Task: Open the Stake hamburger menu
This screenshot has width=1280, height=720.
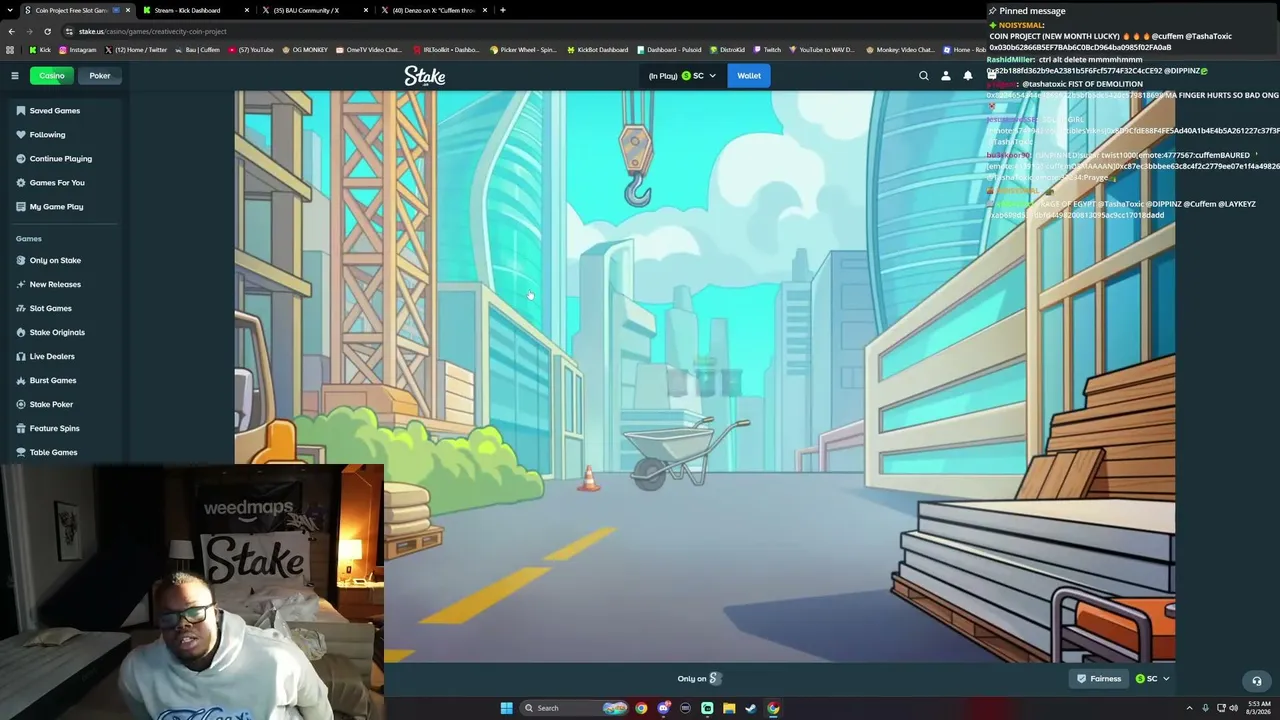Action: (15, 76)
